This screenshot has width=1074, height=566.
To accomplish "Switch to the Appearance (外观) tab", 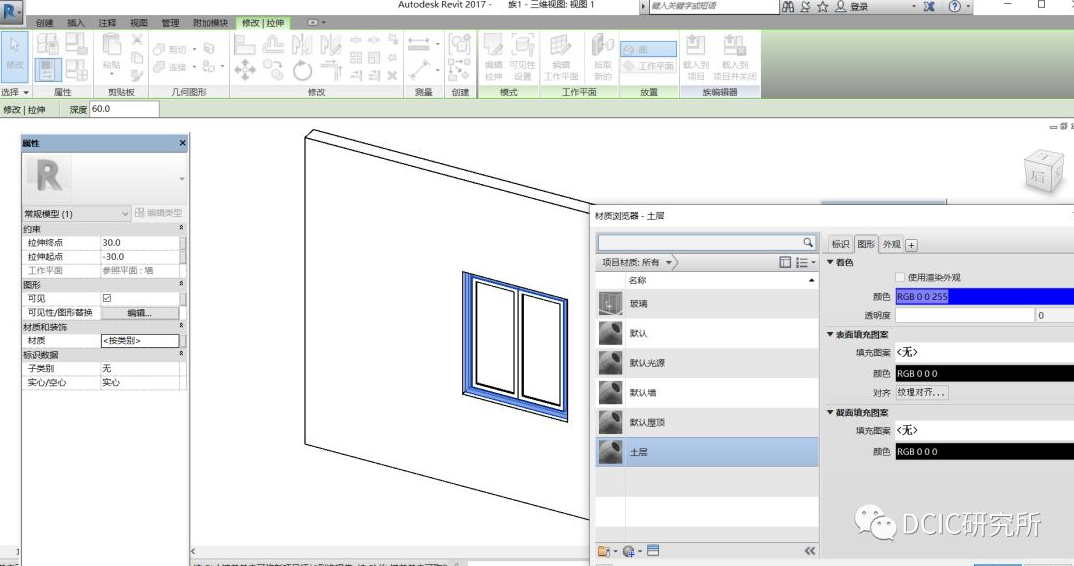I will pyautogui.click(x=891, y=244).
